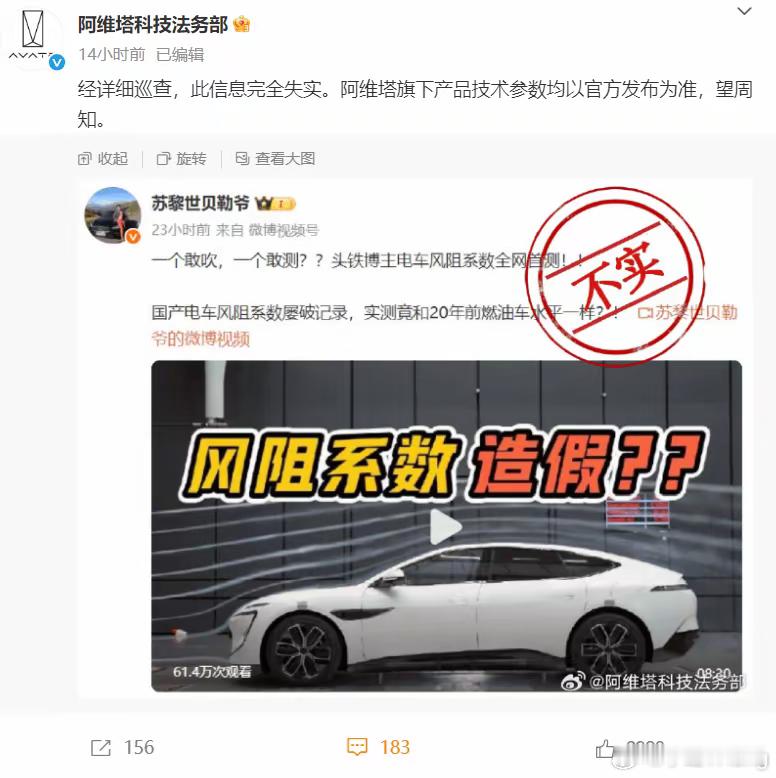The height and width of the screenshot is (778, 776).
Task: Click the repost share icon
Action: [101, 748]
